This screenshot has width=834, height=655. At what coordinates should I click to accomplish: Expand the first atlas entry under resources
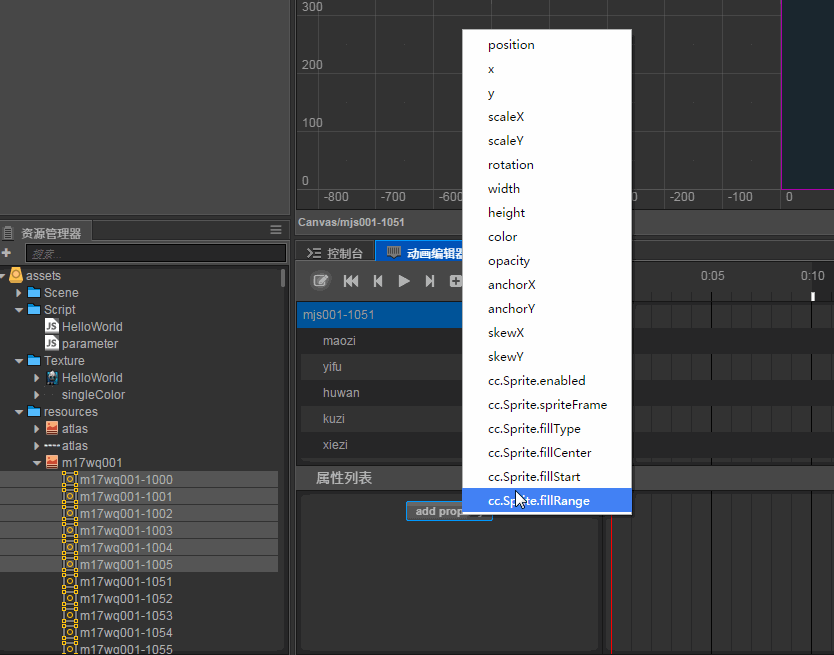coord(36,429)
